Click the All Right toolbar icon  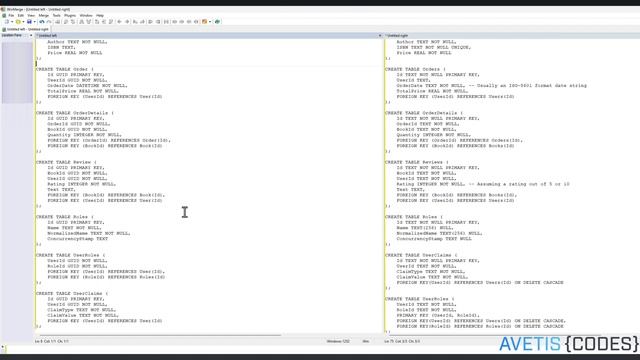click(x=150, y=22)
